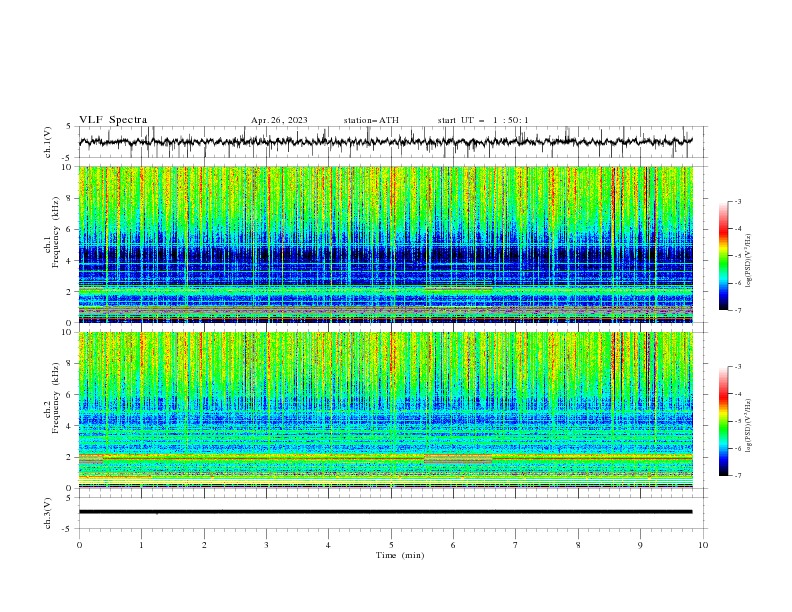
Task: Click inside the ch.1 spectrogram panel
Action: tap(385, 244)
